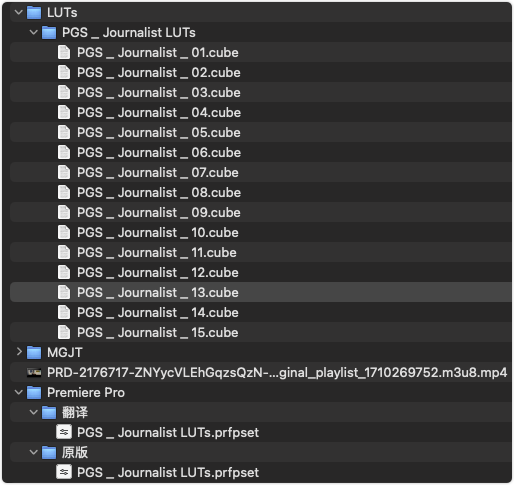Click the MGJT folder icon
514x485 pixels.
point(34,352)
